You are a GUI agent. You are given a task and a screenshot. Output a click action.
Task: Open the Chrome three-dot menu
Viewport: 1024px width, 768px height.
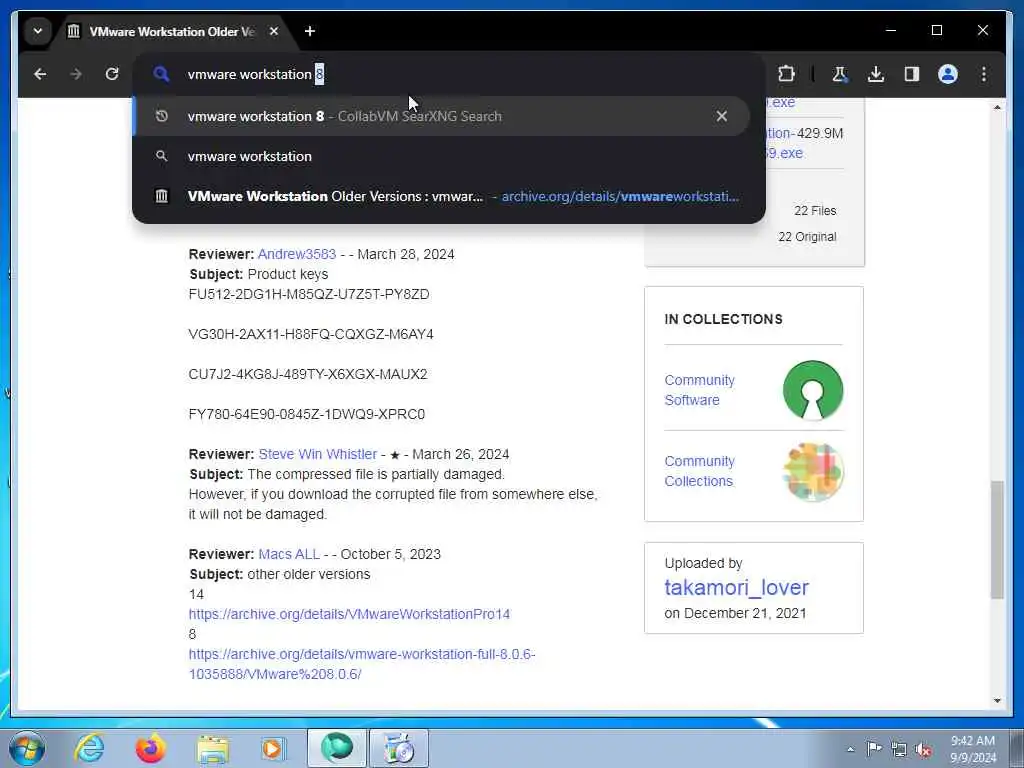[x=984, y=74]
